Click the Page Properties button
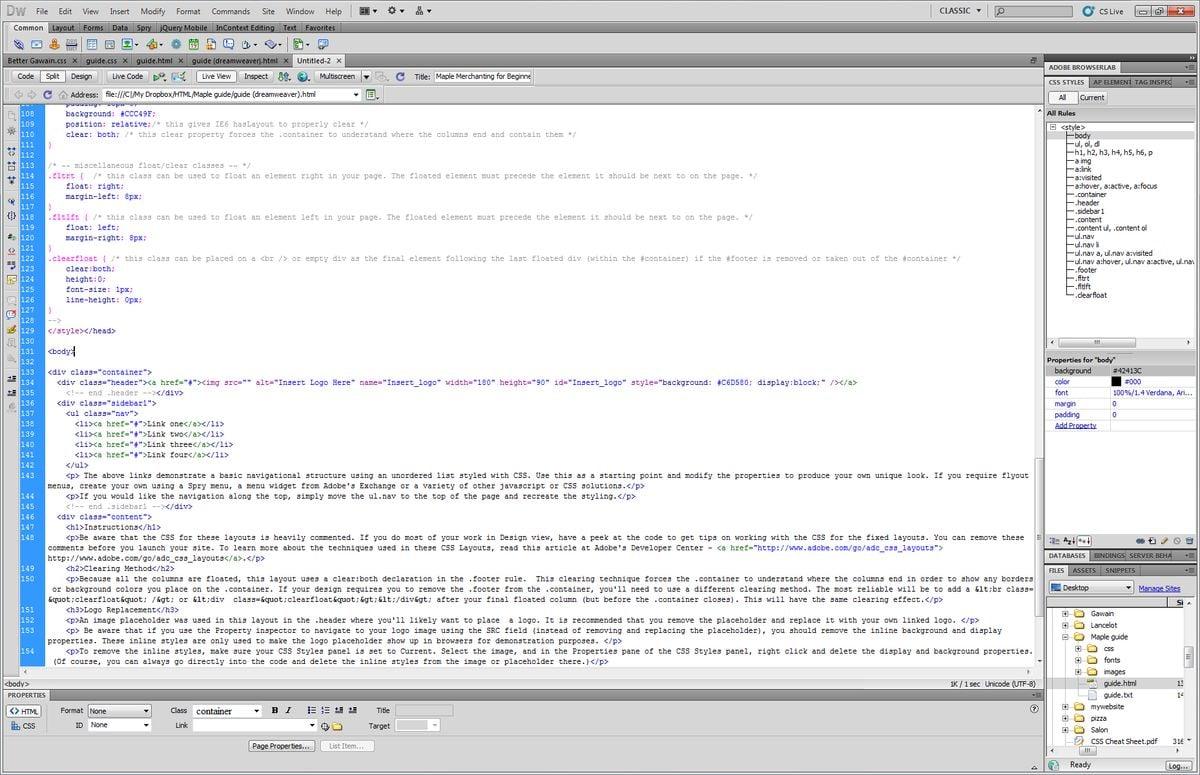 (x=282, y=746)
